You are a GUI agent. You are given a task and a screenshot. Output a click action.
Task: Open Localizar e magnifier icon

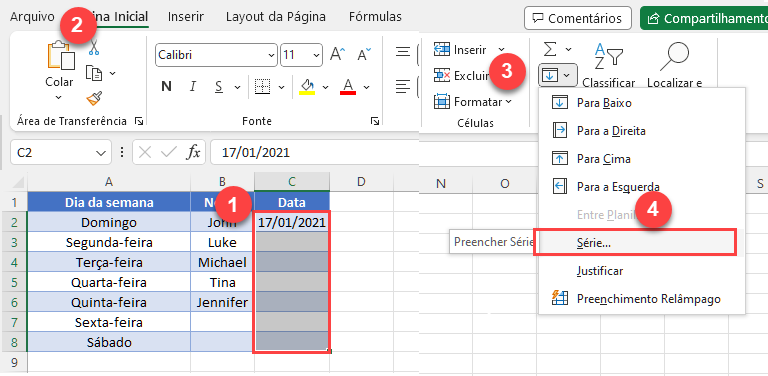click(x=674, y=56)
